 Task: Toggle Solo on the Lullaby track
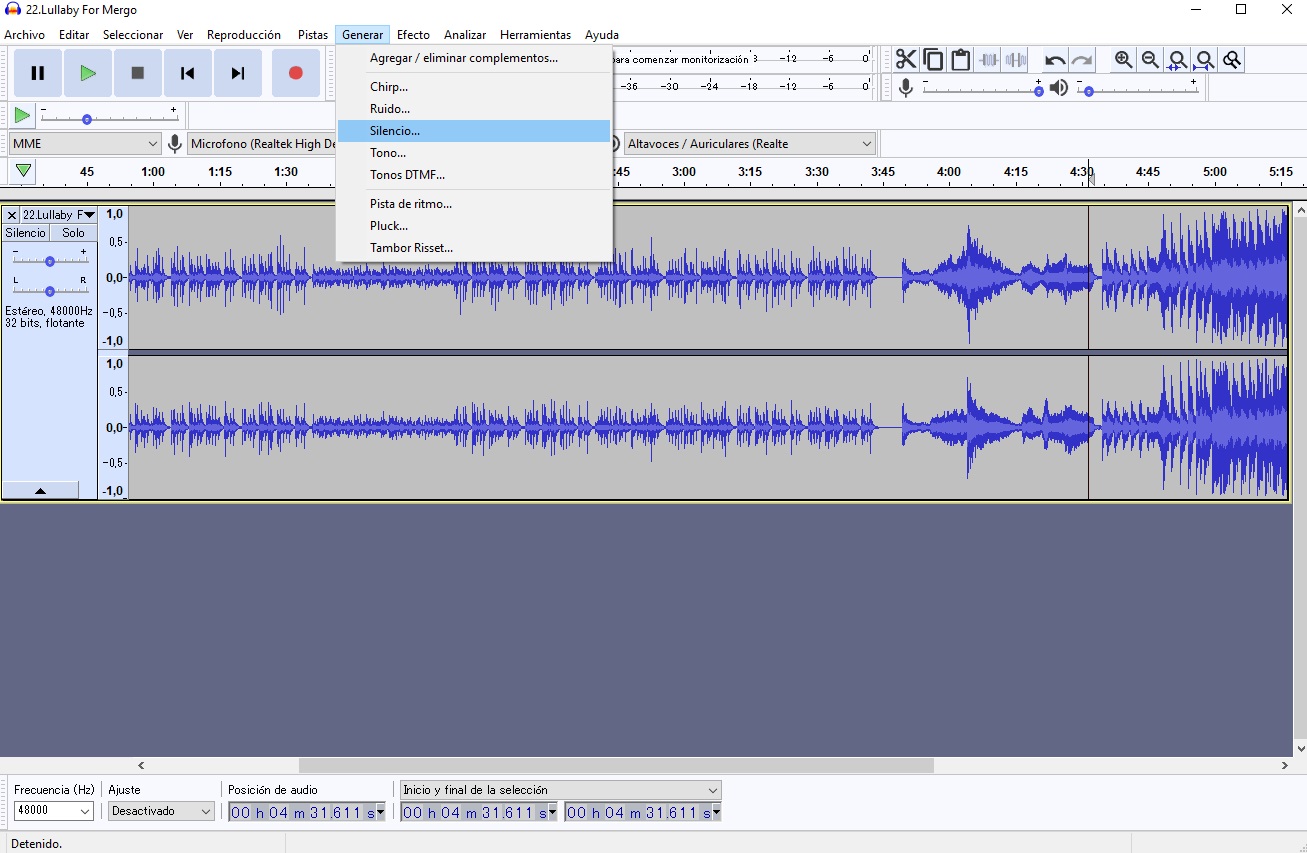73,233
